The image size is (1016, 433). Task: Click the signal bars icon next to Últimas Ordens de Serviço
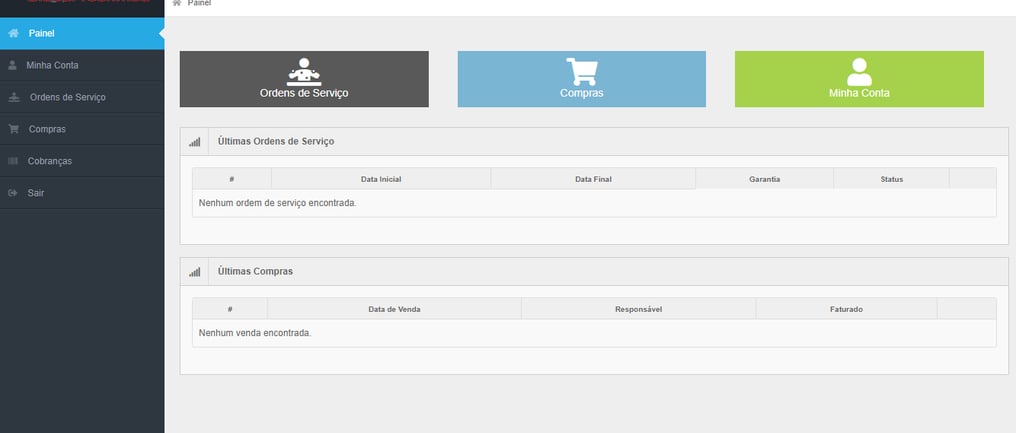pyautogui.click(x=194, y=142)
